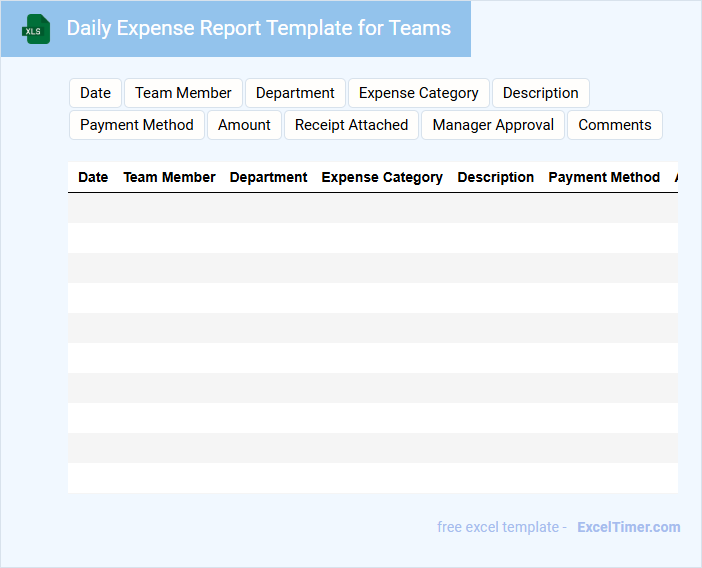Click the Date column header in table

(x=93, y=177)
